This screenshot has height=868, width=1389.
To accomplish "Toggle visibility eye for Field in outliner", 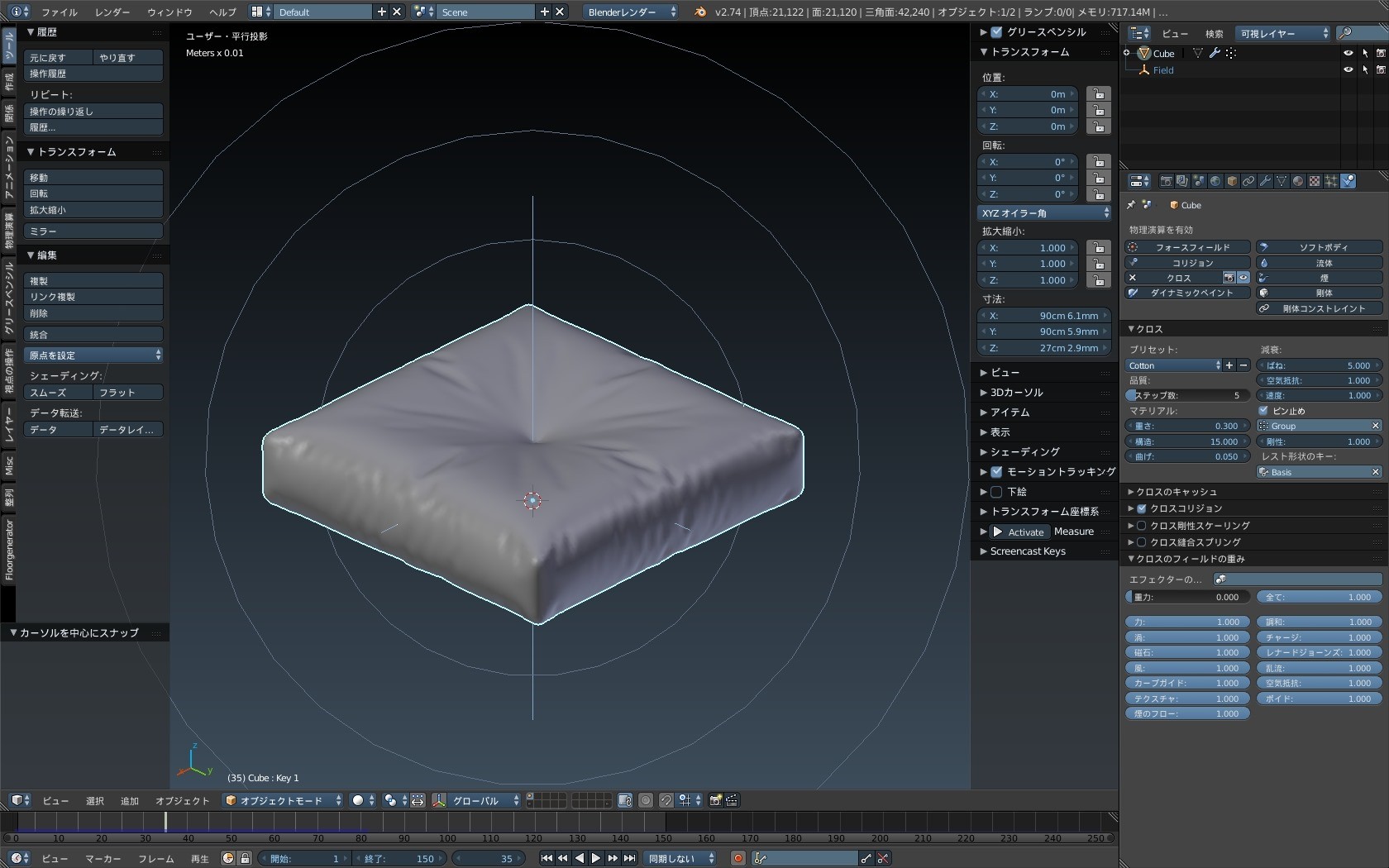I will 1348,69.
